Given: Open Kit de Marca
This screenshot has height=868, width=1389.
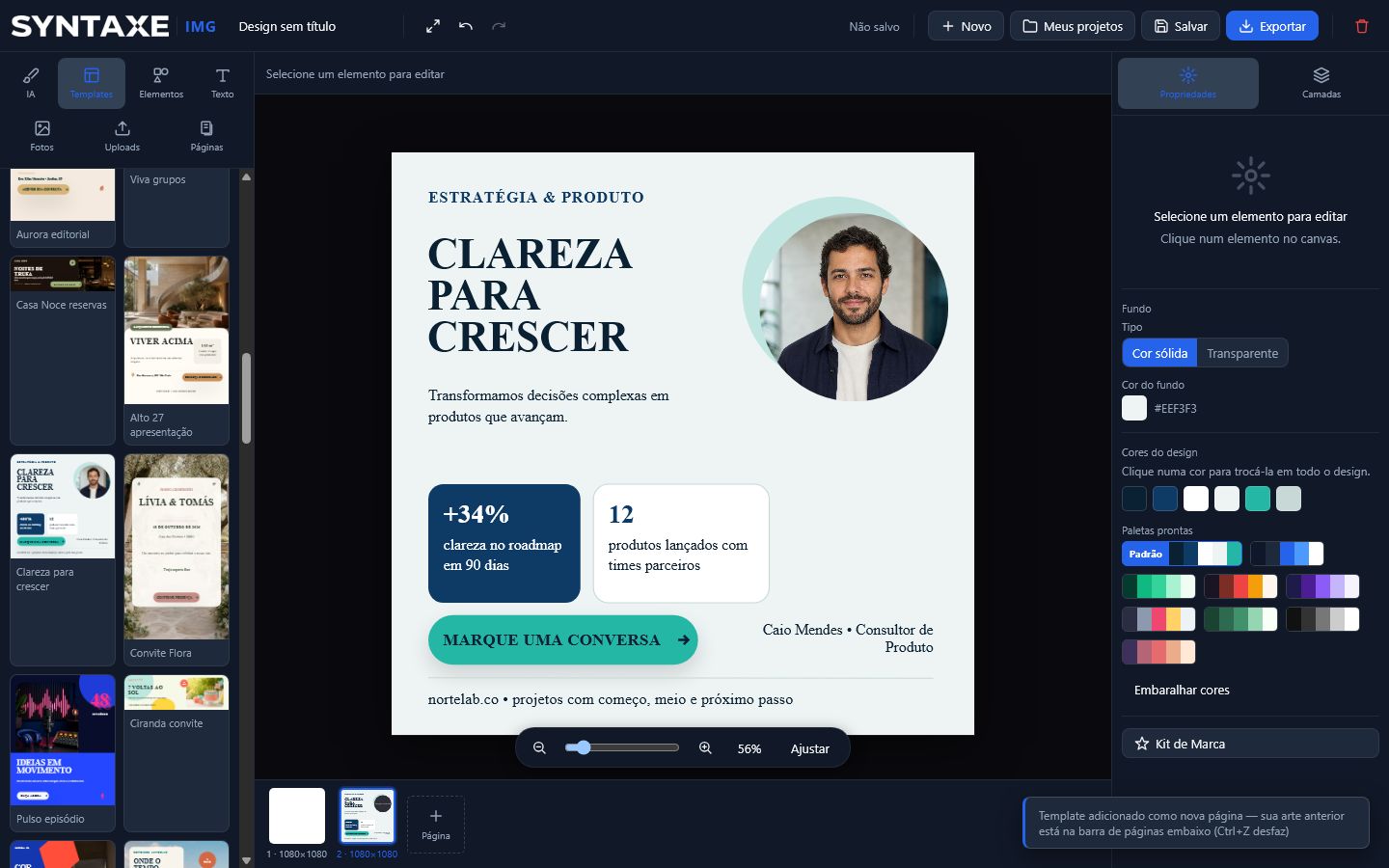Looking at the screenshot, I should coord(1250,744).
